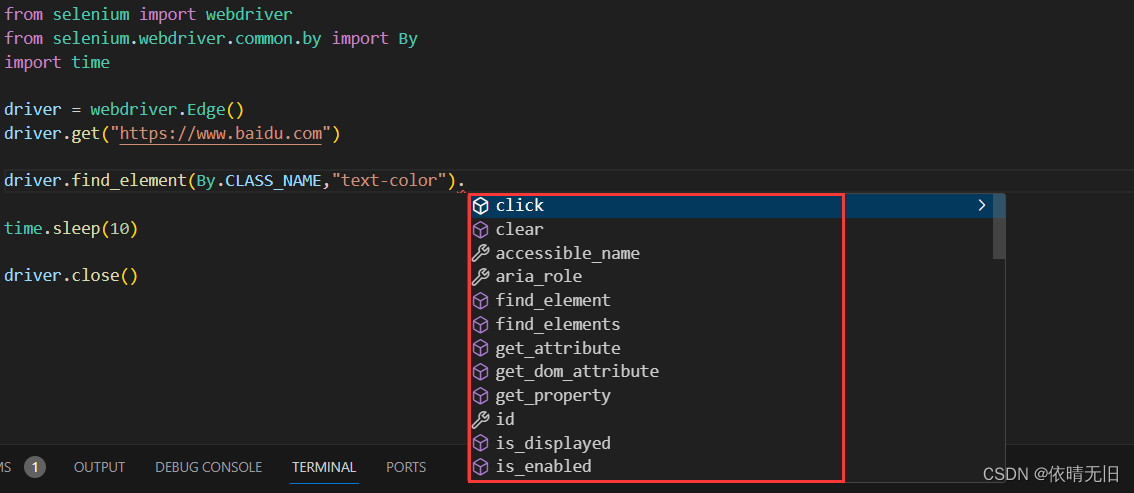Select the id property suggestion

tap(731, 419)
